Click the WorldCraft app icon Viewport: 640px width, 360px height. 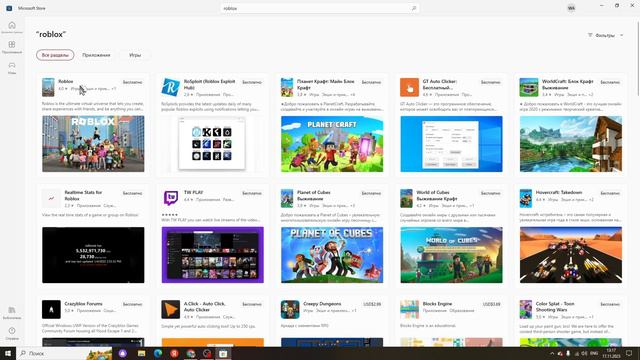coord(529,87)
